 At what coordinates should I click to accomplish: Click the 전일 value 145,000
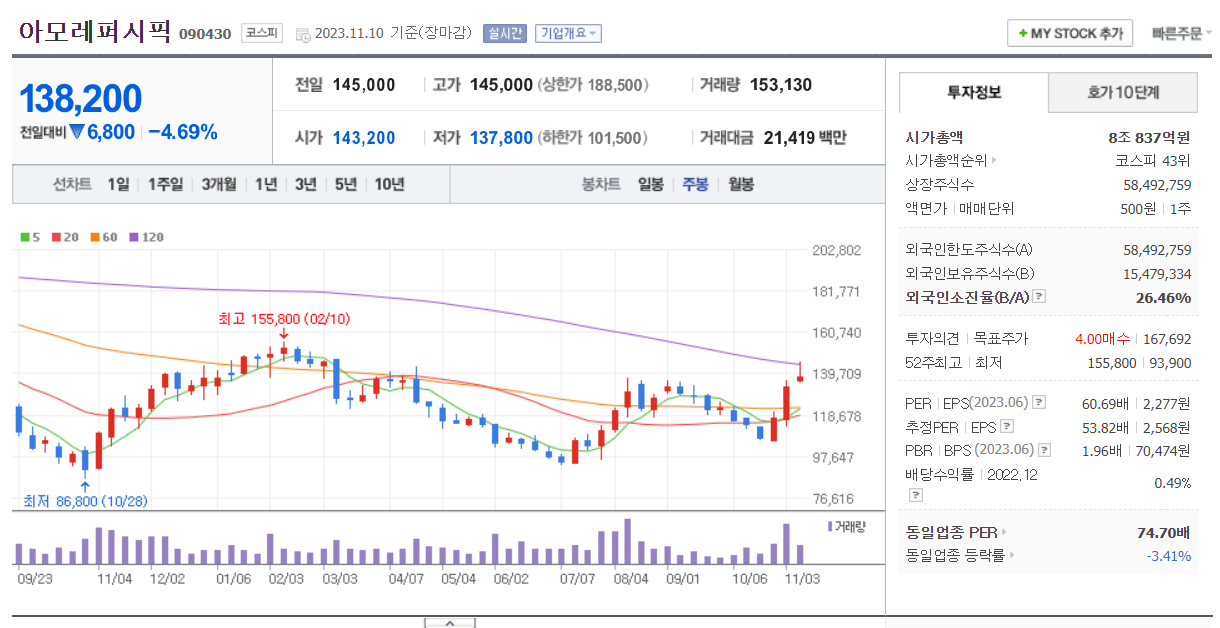tap(364, 85)
